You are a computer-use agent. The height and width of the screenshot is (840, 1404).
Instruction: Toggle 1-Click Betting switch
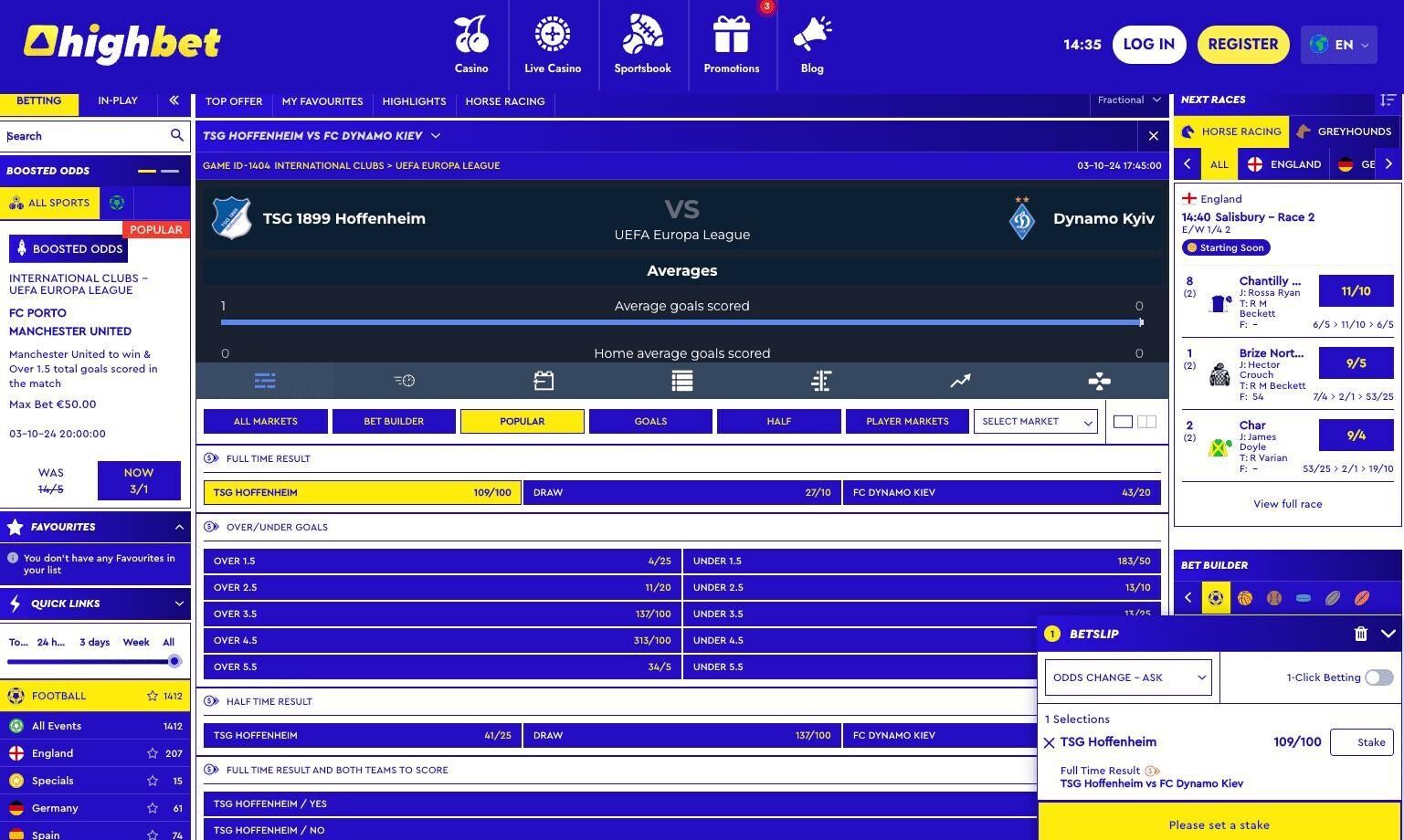(1379, 677)
